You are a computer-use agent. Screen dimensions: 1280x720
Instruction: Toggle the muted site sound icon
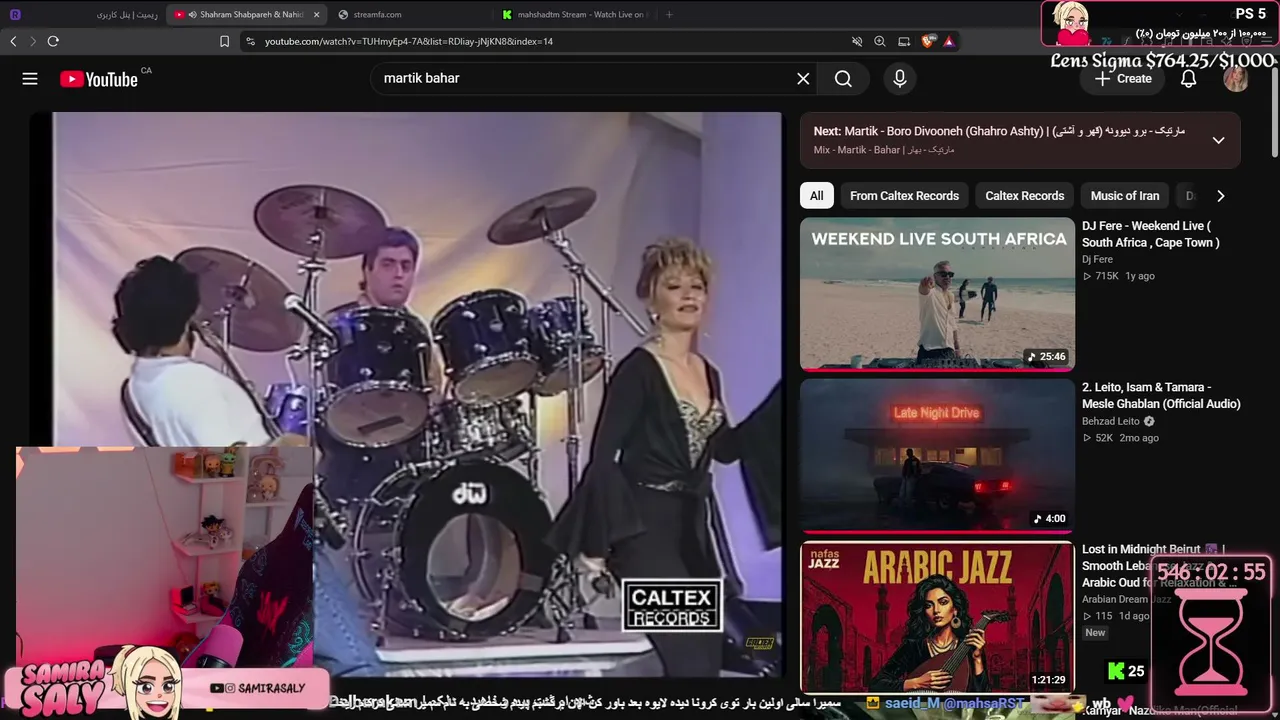tap(857, 41)
